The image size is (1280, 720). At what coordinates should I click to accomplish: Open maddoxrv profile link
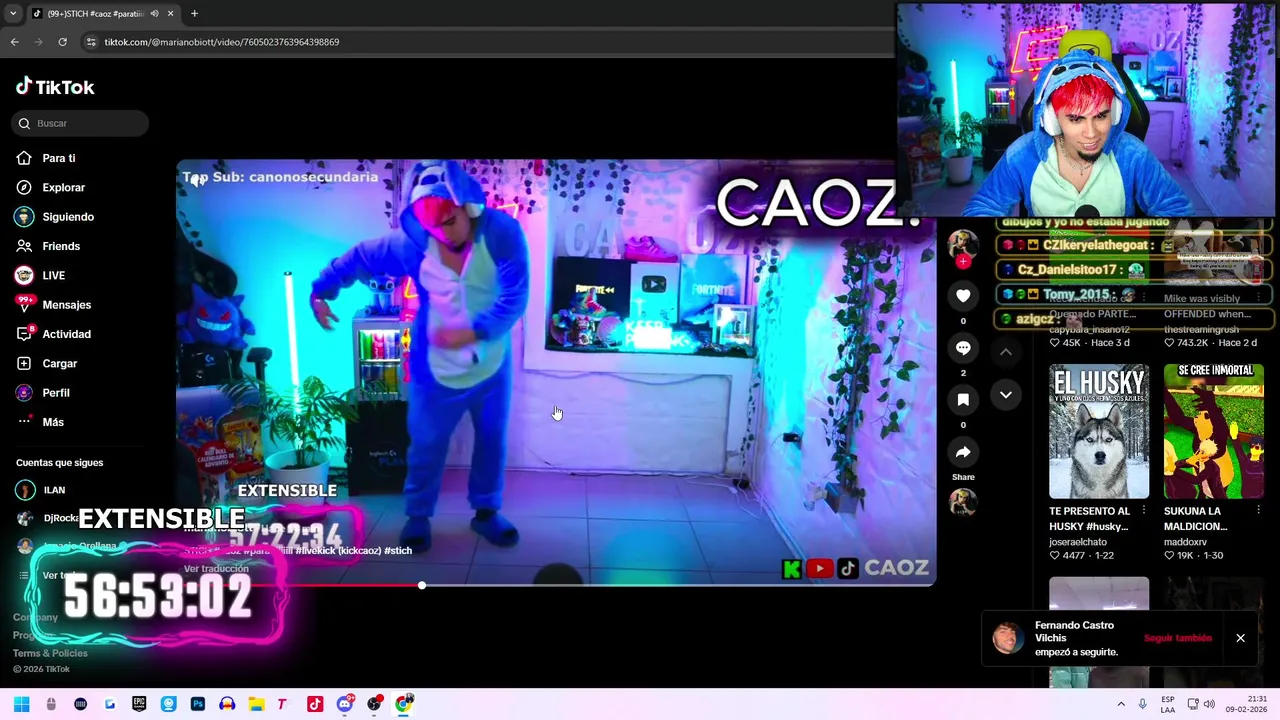[x=1186, y=542]
